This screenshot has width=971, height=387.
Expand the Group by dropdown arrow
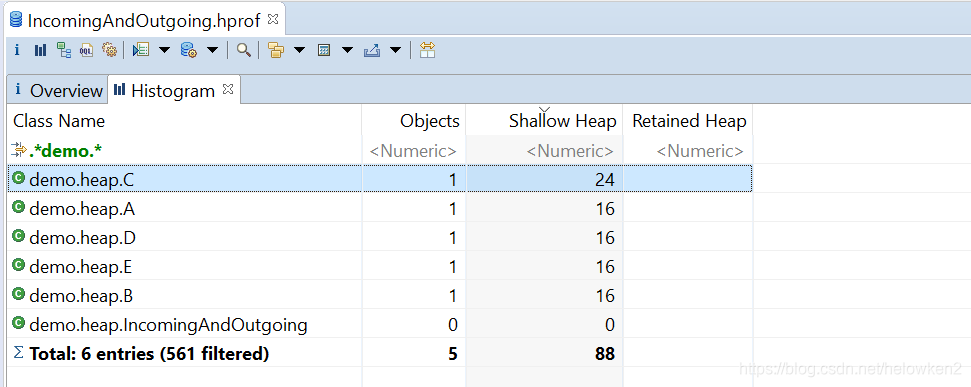point(299,50)
